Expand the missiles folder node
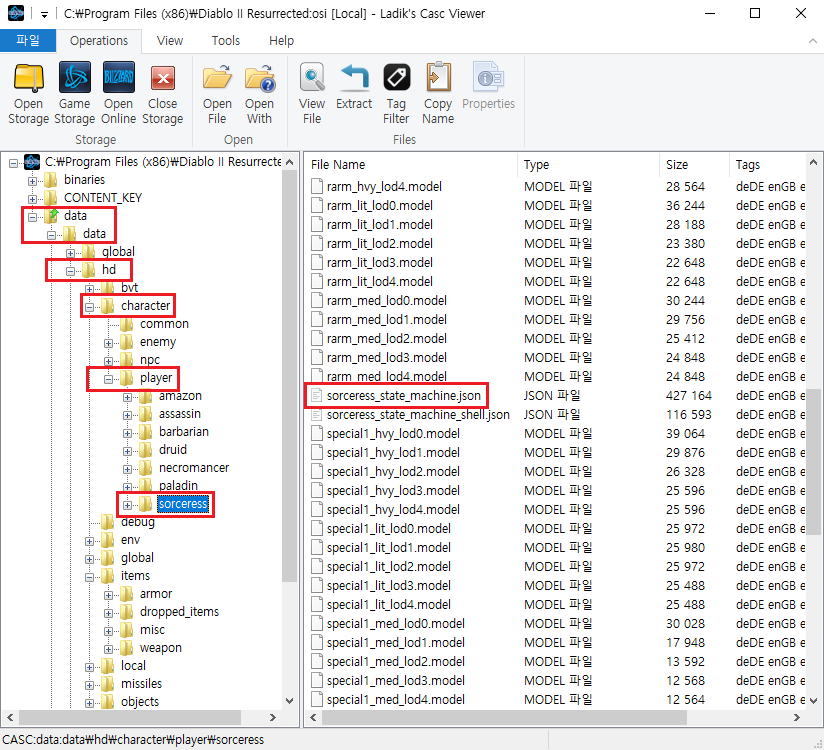 [89, 685]
